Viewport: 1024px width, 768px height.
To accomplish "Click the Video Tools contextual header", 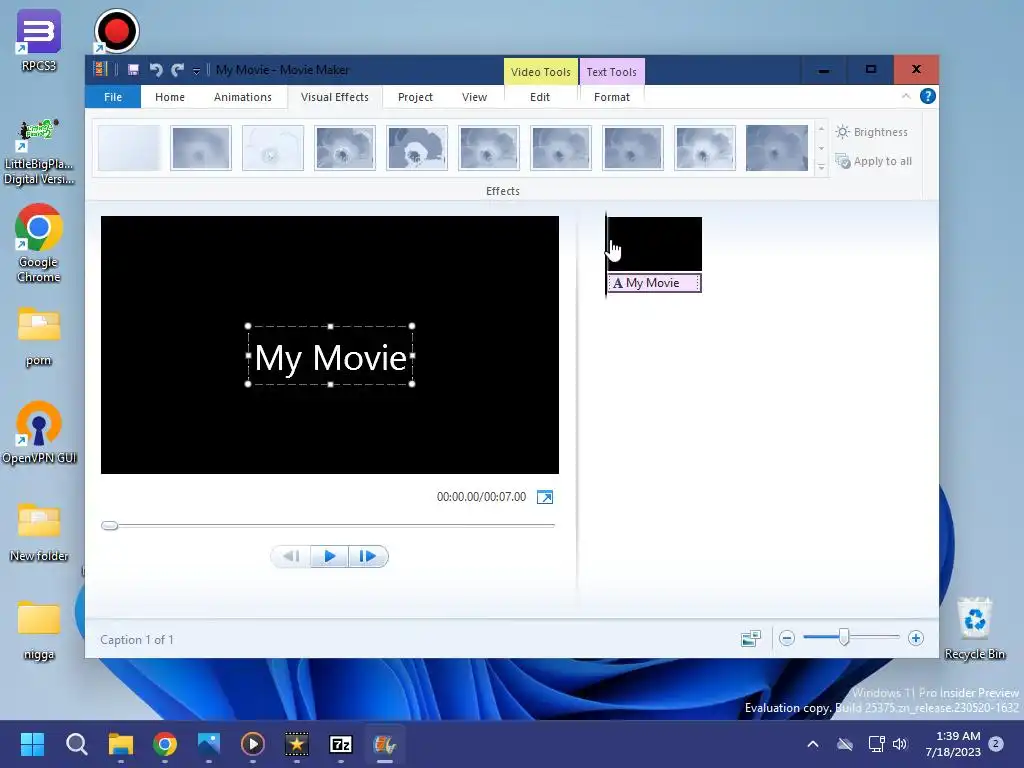I will pos(540,72).
